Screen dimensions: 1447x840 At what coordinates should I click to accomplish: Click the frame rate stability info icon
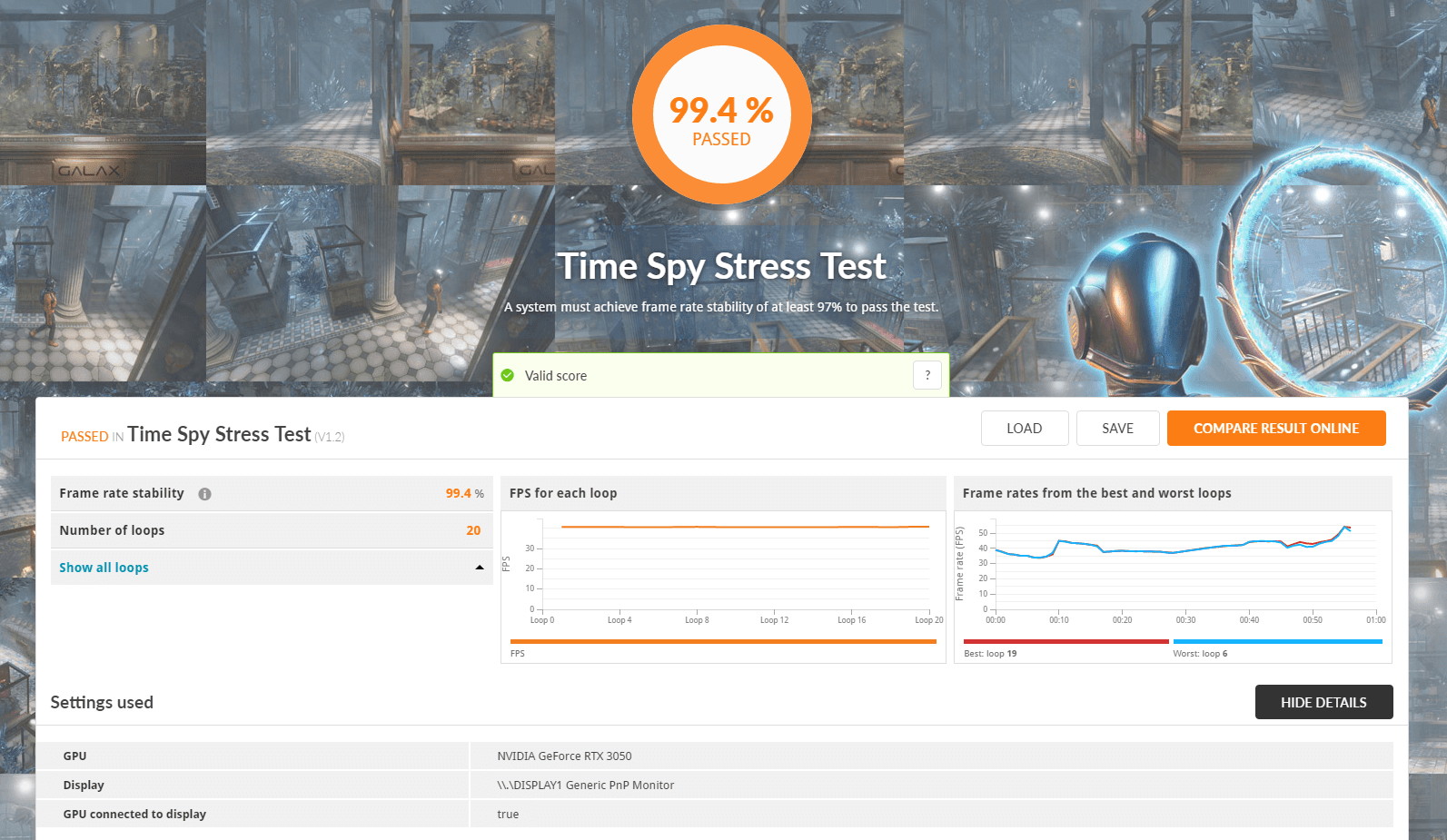204,494
